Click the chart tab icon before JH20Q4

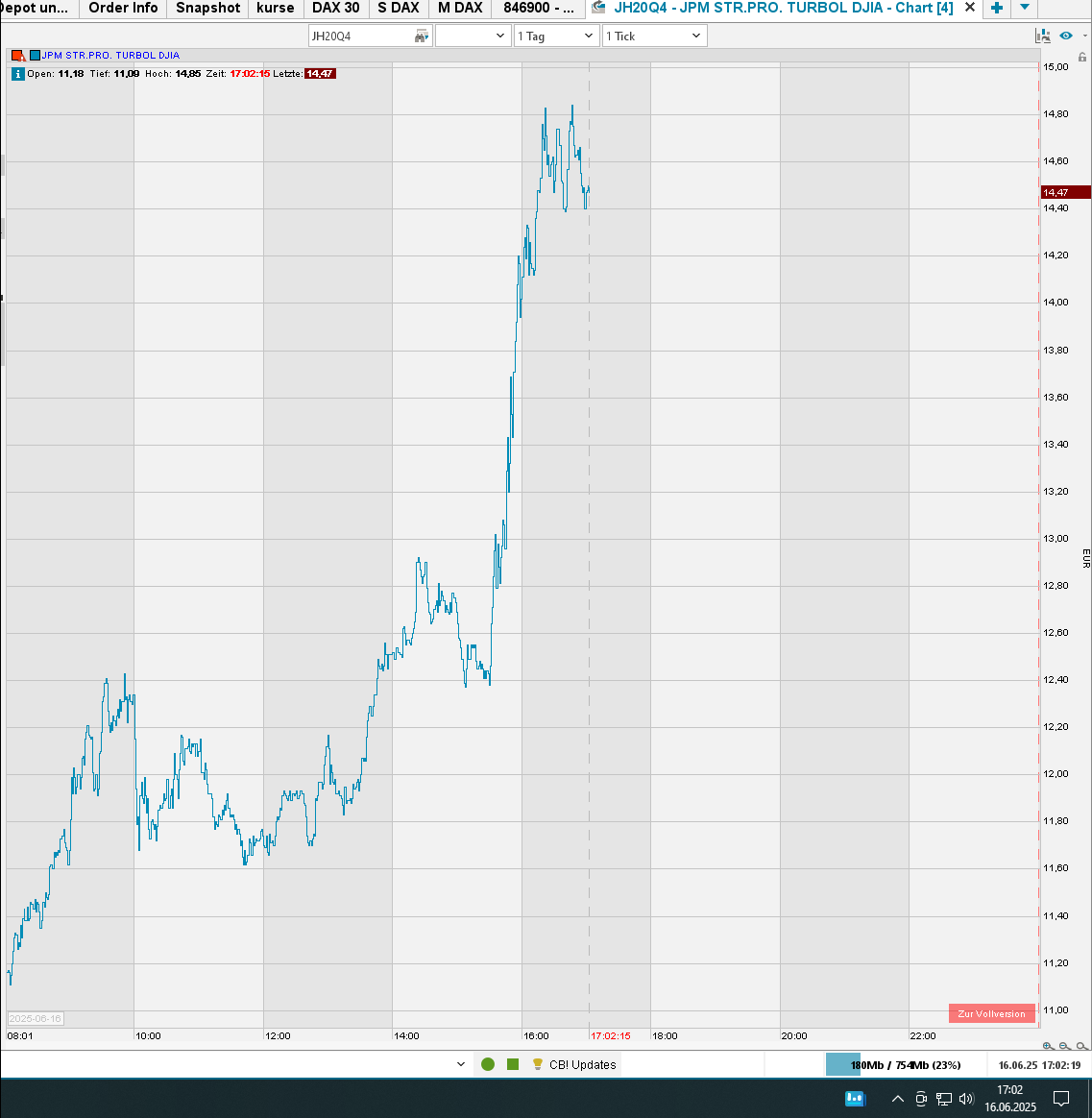pyautogui.click(x=598, y=7)
